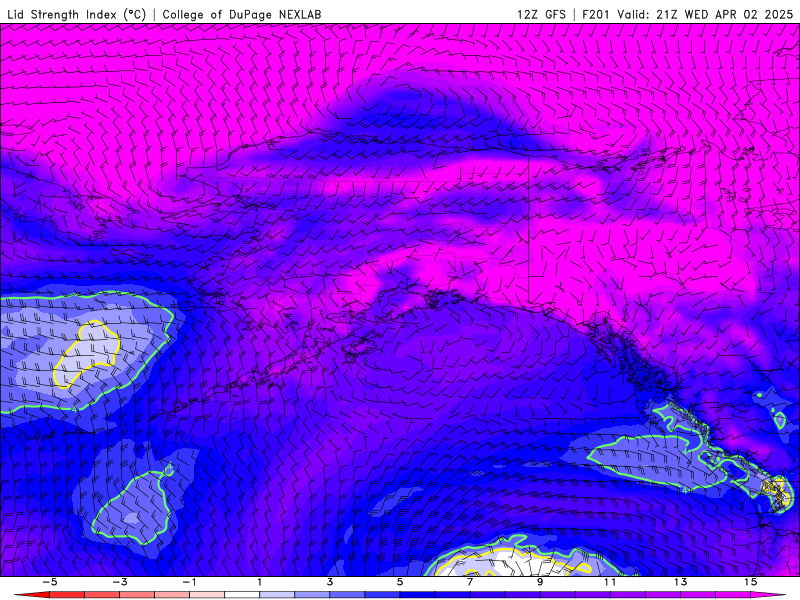Click the 9 value on the color scale
This screenshot has height=600, width=800.
click(x=540, y=582)
